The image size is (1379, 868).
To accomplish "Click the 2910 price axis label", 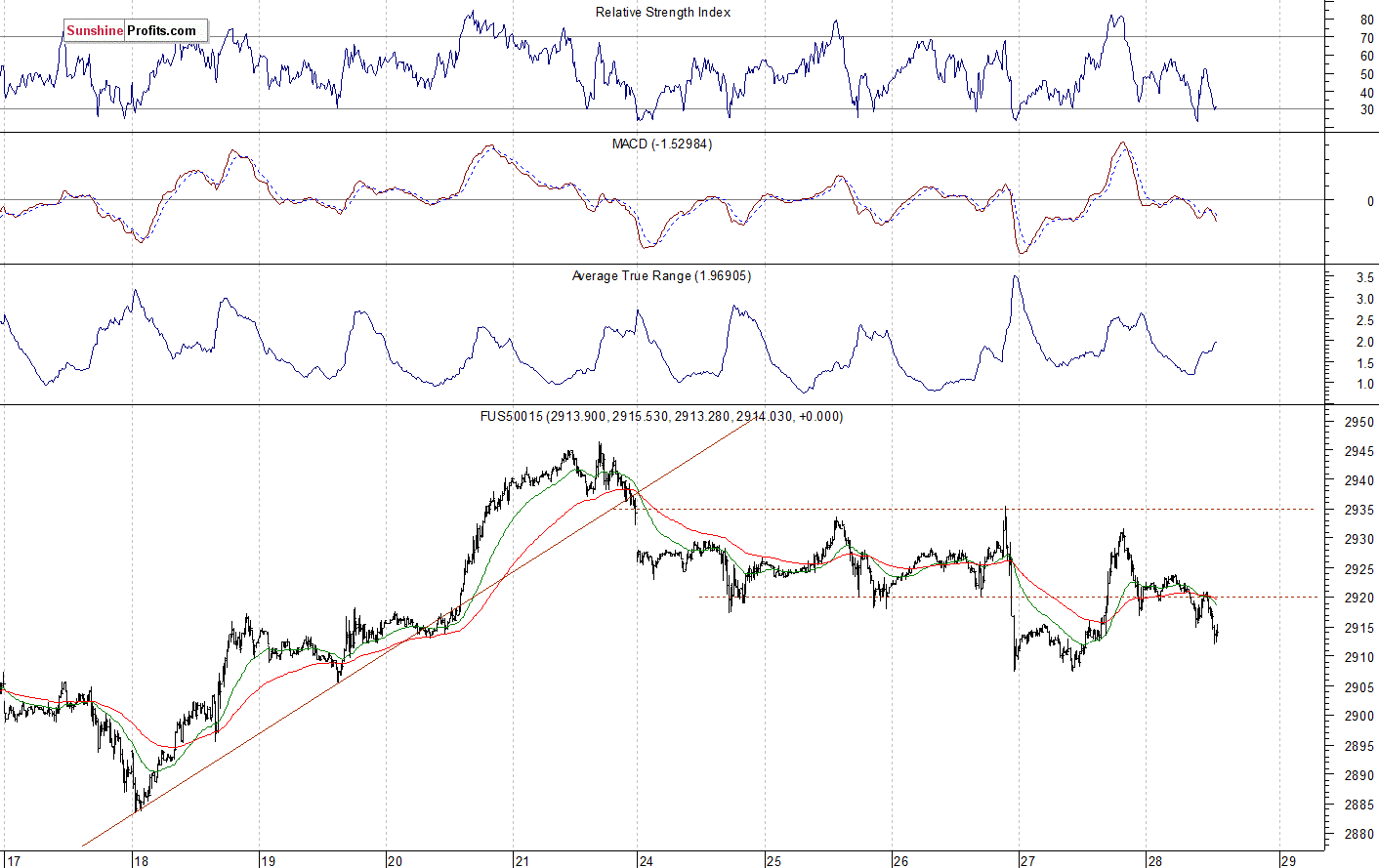I will pos(1359,657).
